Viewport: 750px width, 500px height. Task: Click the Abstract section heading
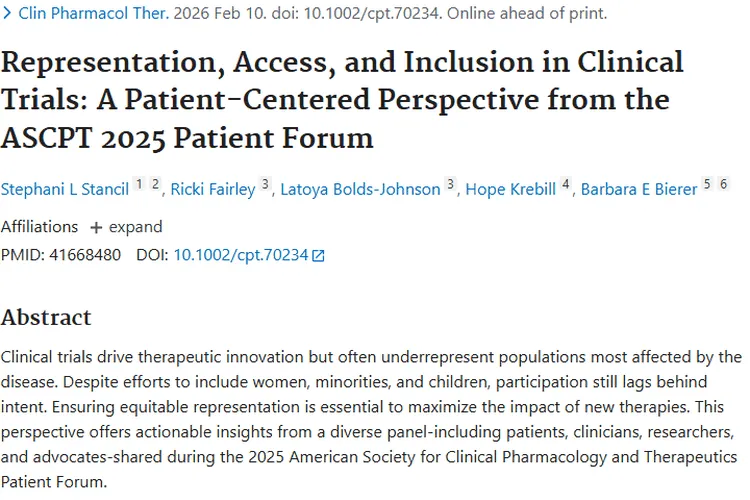[x=46, y=318]
